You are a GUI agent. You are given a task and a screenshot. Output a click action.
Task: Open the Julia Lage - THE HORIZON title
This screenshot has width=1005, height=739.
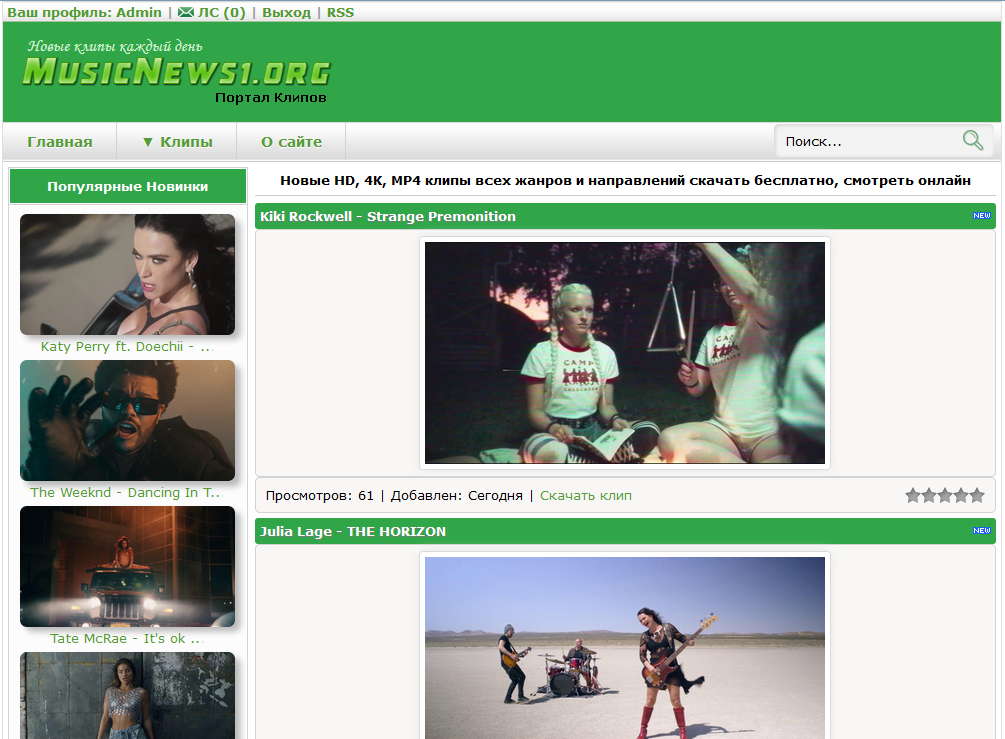[x=353, y=531]
